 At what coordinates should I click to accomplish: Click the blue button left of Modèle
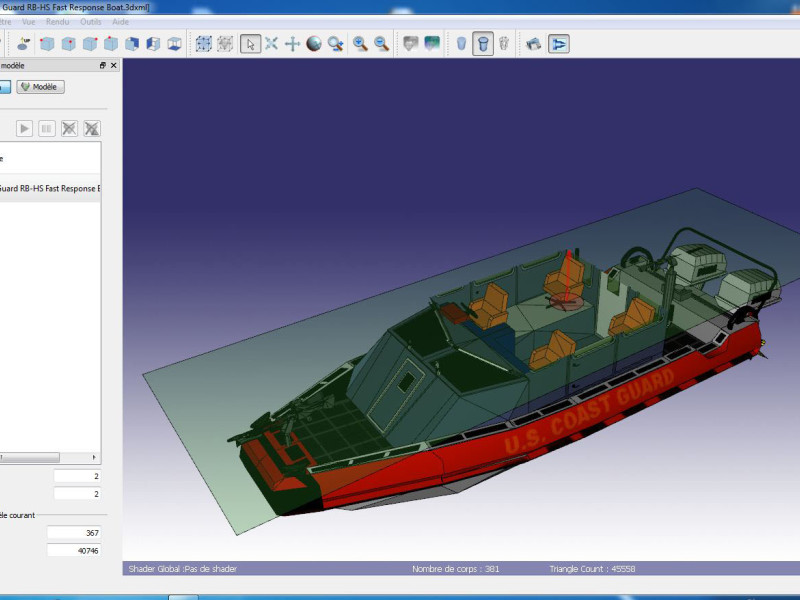tap(5, 87)
